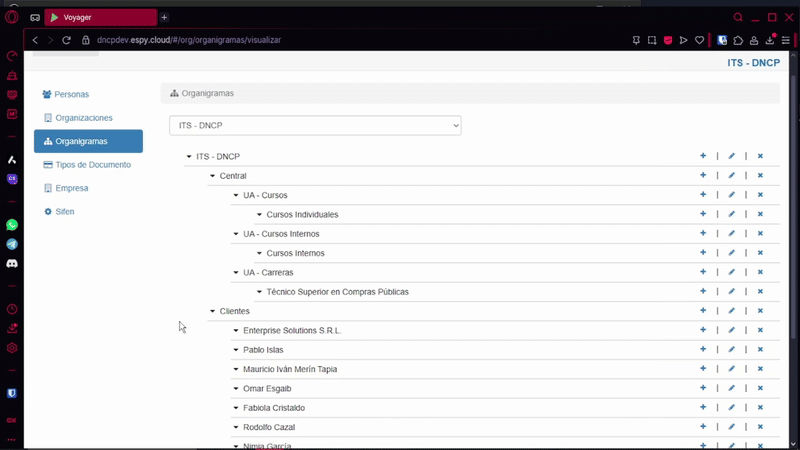Collapse the UA - Cursos Internos node
Screen dimensions: 800x450
(x=236, y=234)
